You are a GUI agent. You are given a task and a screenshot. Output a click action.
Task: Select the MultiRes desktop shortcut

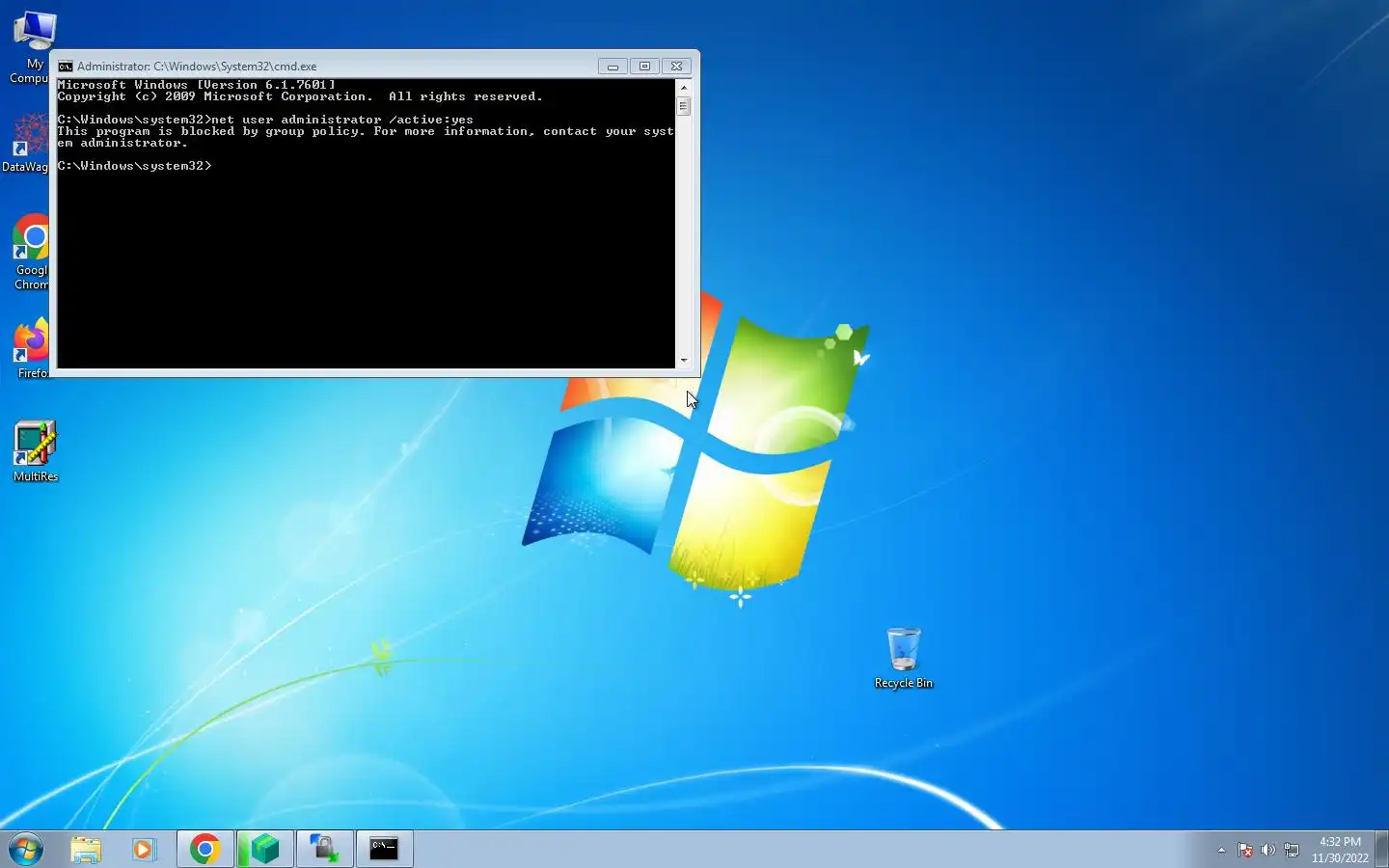click(36, 451)
